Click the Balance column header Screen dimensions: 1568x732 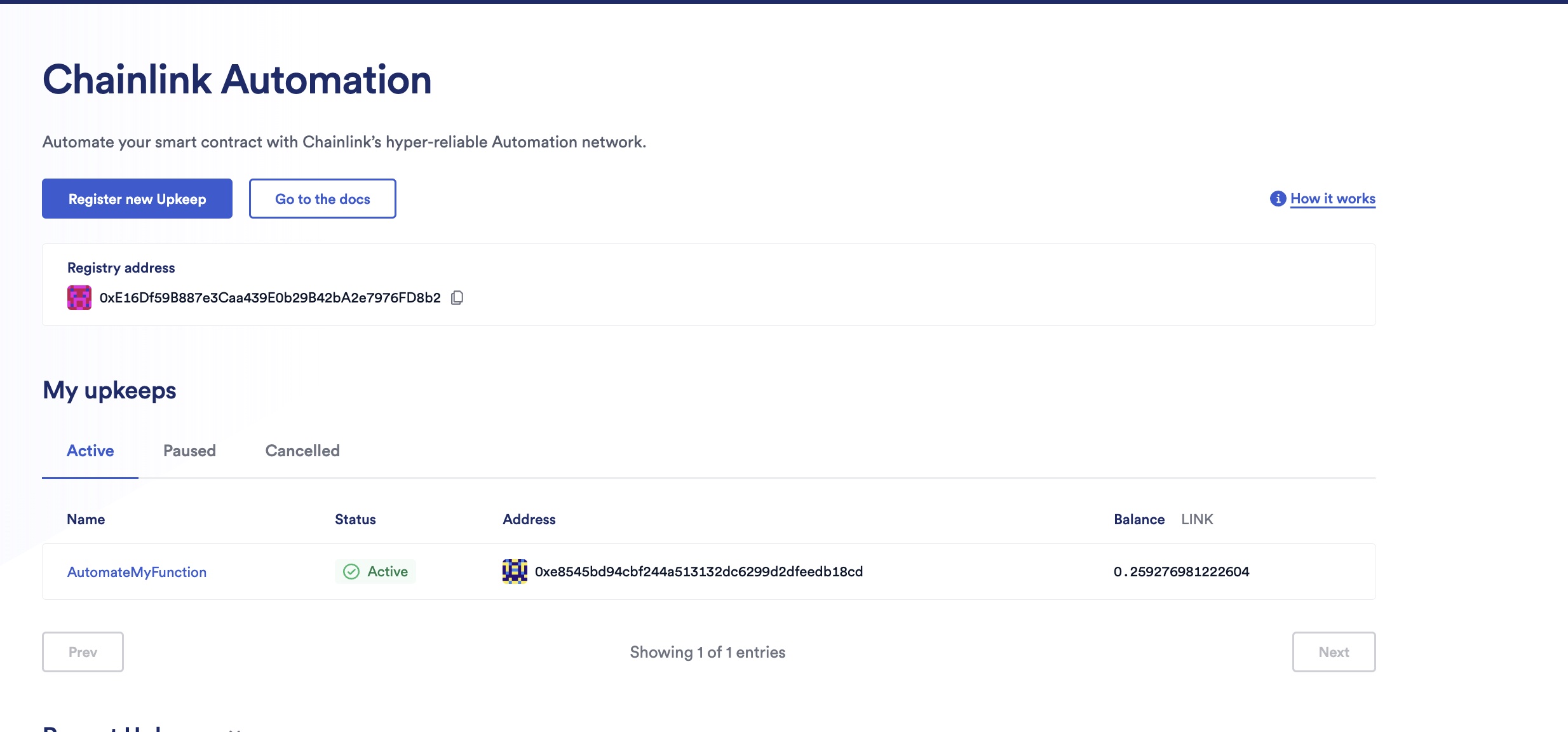click(x=1139, y=519)
